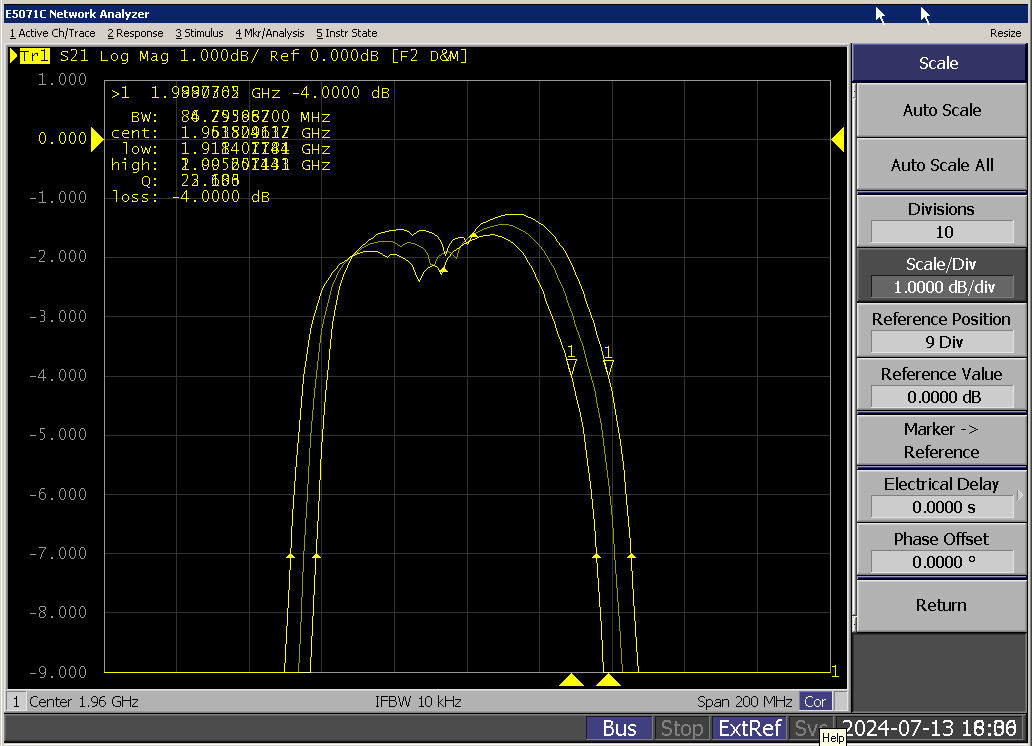Click the left reference level triangle marker
1032x746 pixels.
coord(97,141)
